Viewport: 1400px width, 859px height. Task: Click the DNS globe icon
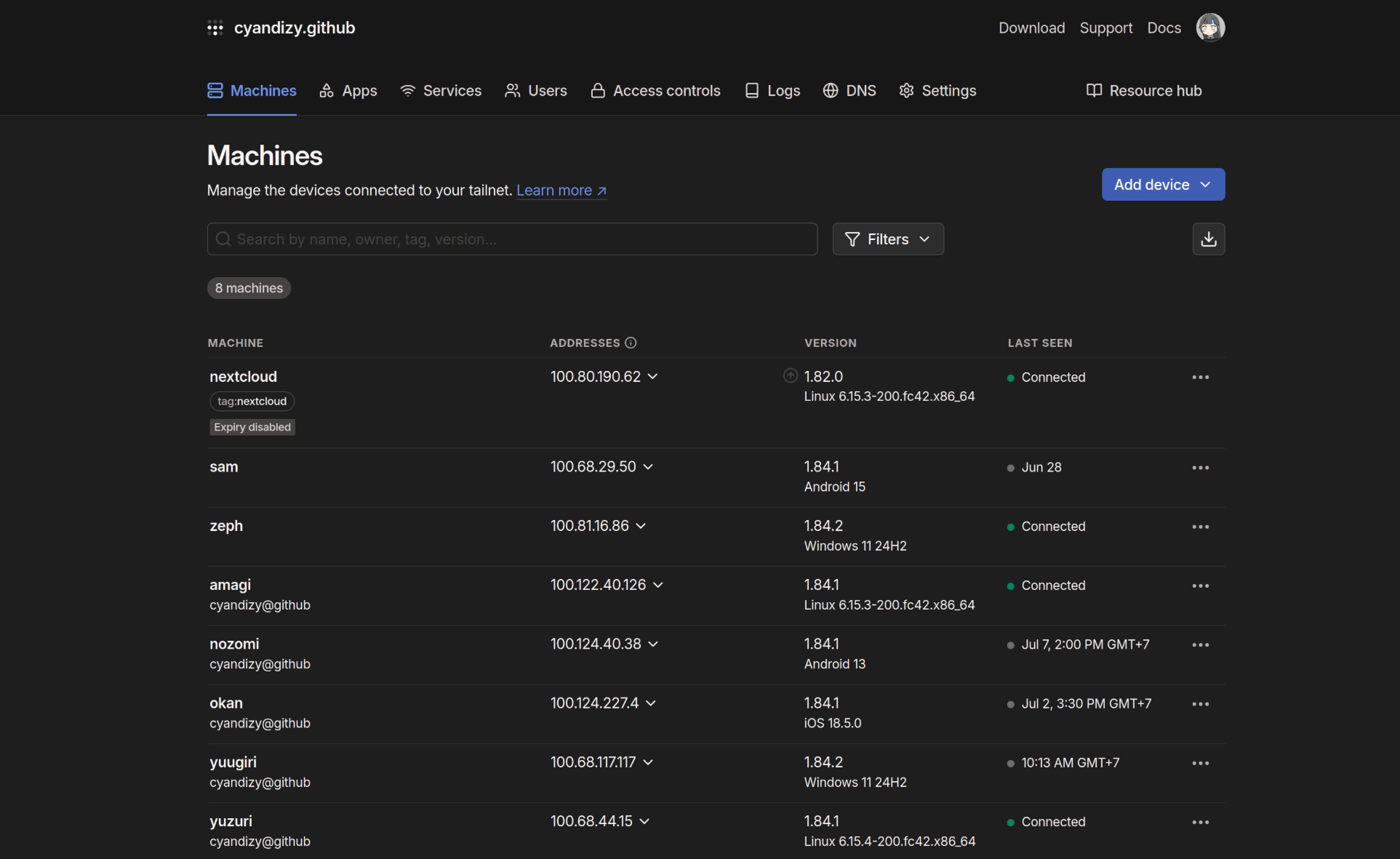coord(830,90)
